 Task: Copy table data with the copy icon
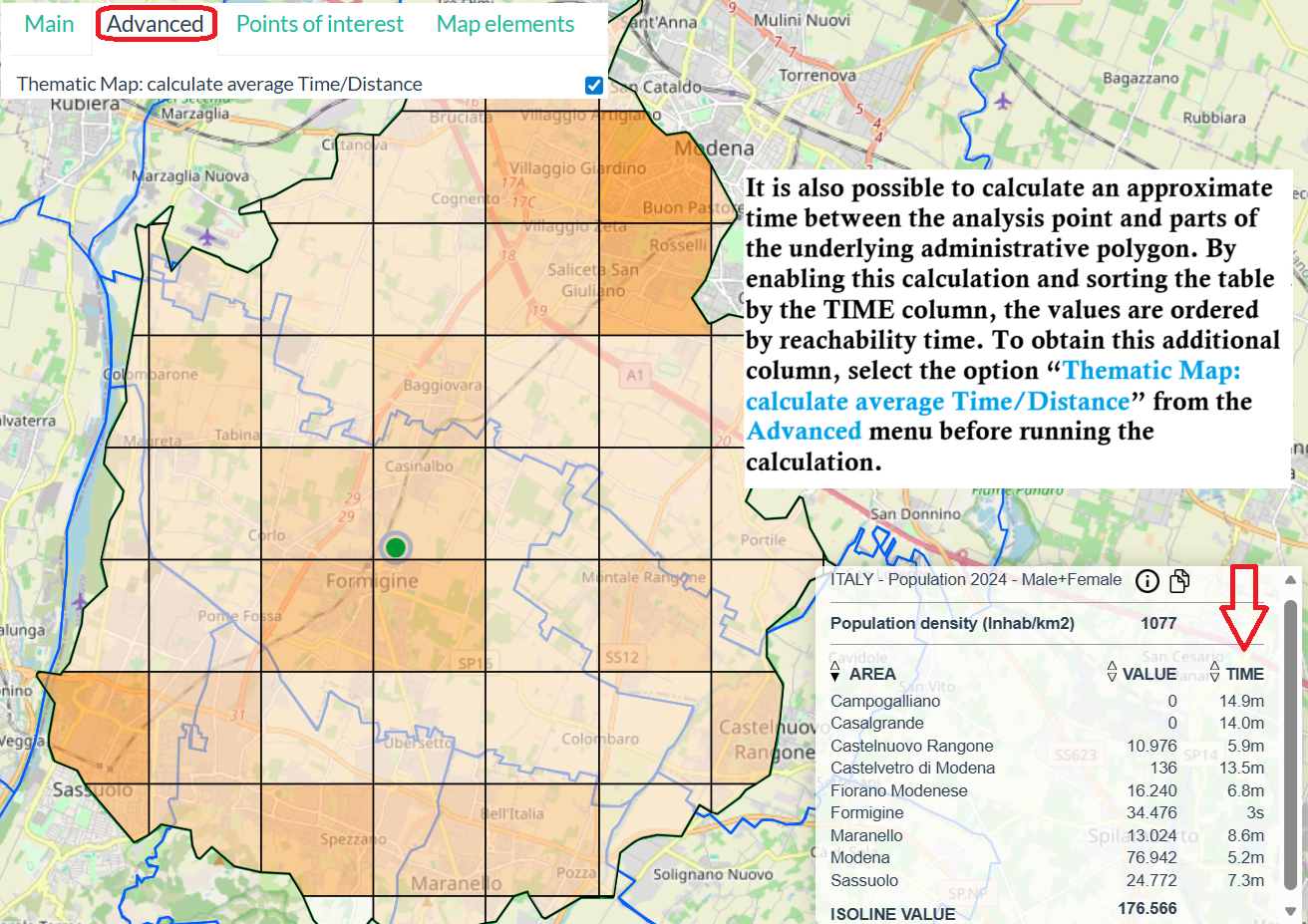pos(1179,581)
